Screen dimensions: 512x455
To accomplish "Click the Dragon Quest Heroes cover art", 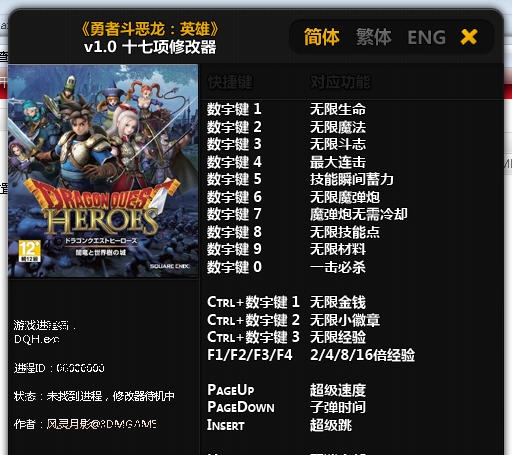I will click(x=103, y=171).
